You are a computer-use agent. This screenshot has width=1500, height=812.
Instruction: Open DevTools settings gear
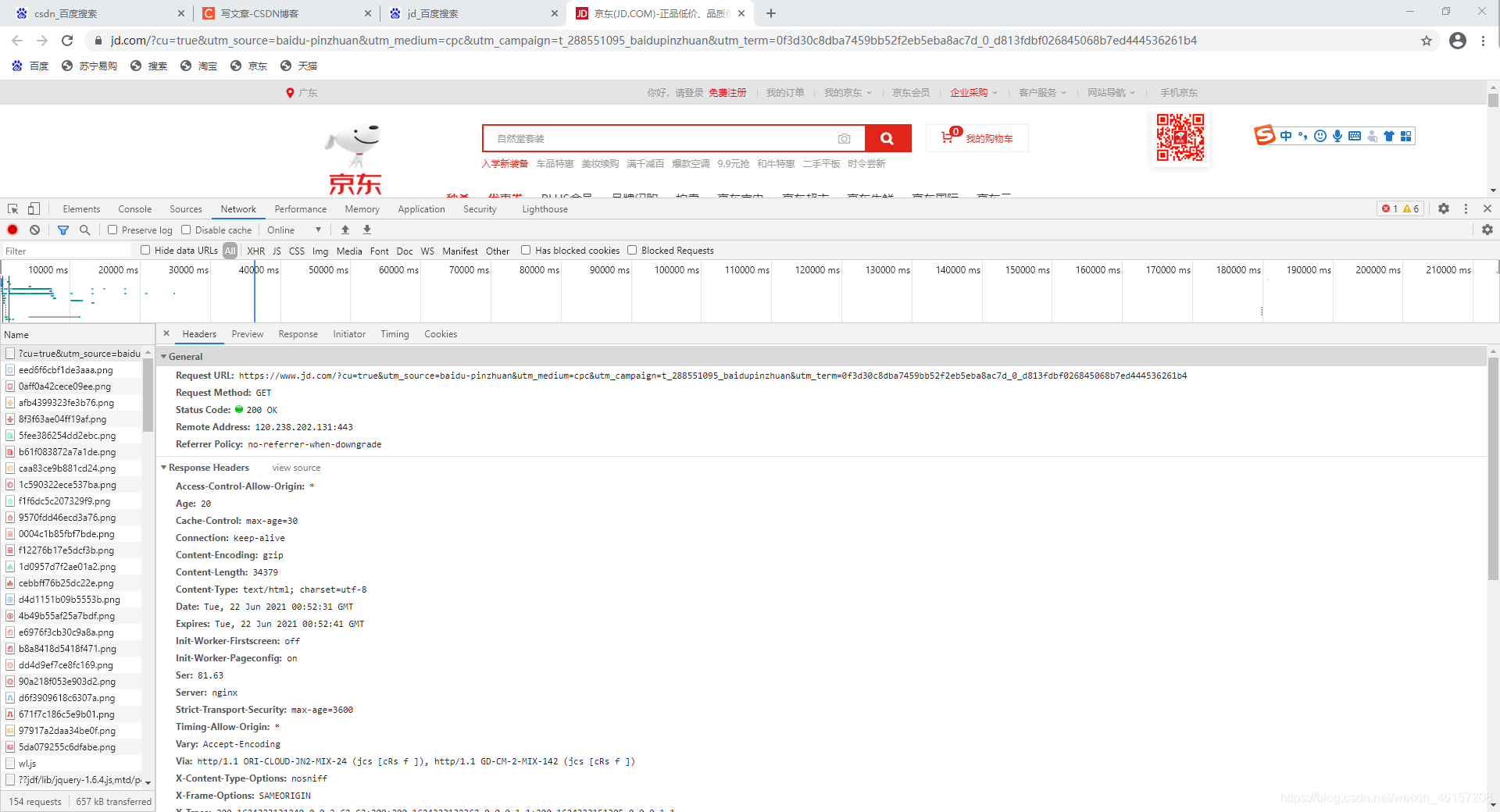(x=1444, y=208)
